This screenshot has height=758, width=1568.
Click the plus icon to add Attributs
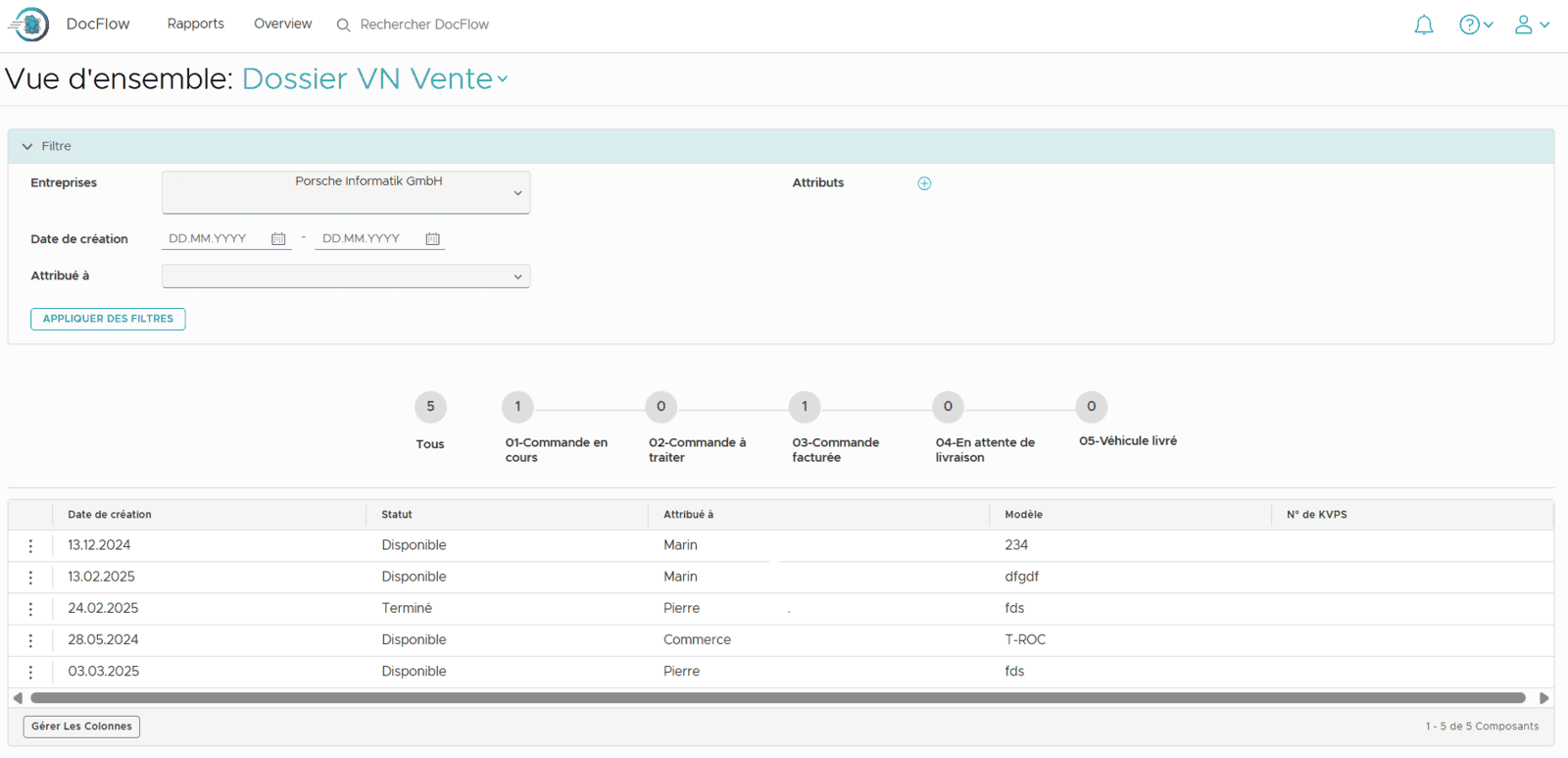(924, 183)
